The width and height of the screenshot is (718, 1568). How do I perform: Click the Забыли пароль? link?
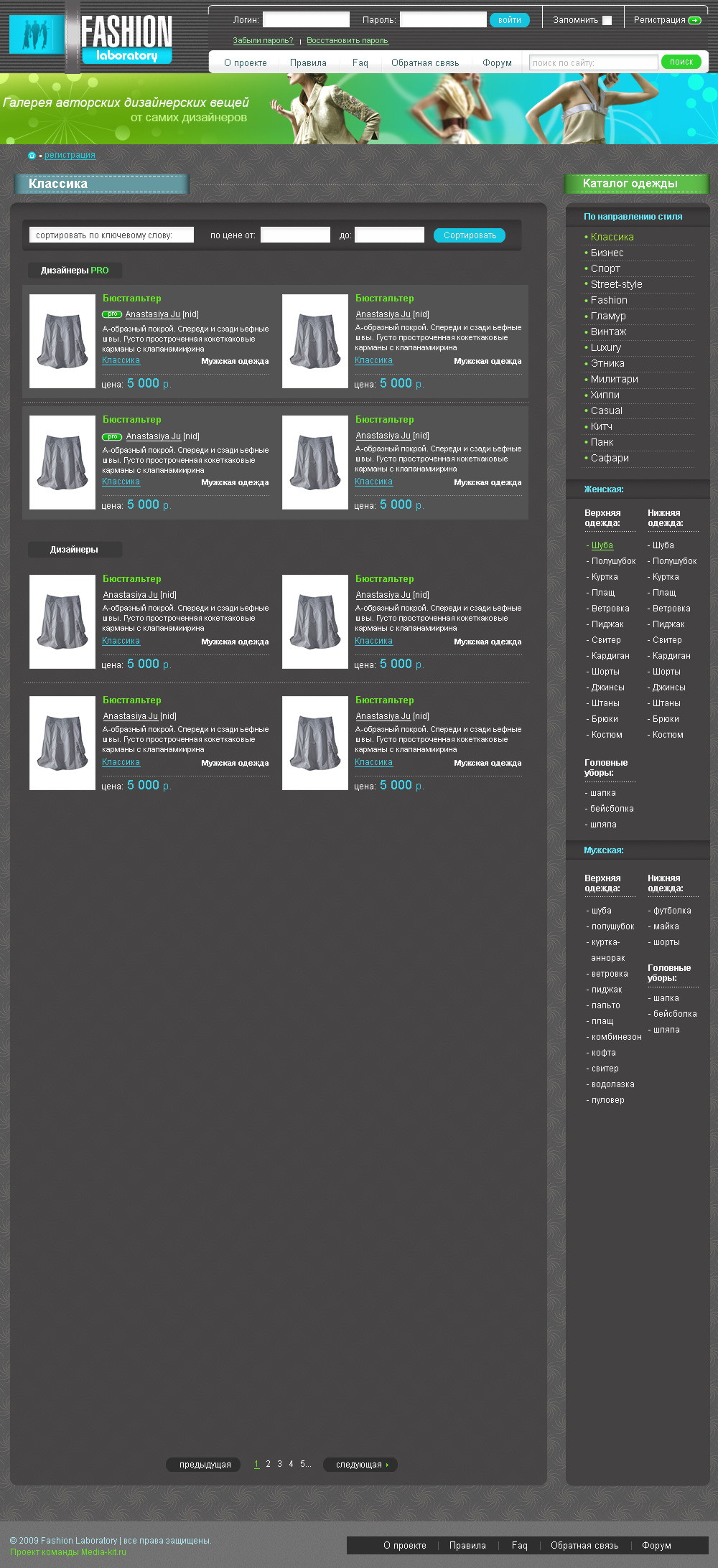263,41
